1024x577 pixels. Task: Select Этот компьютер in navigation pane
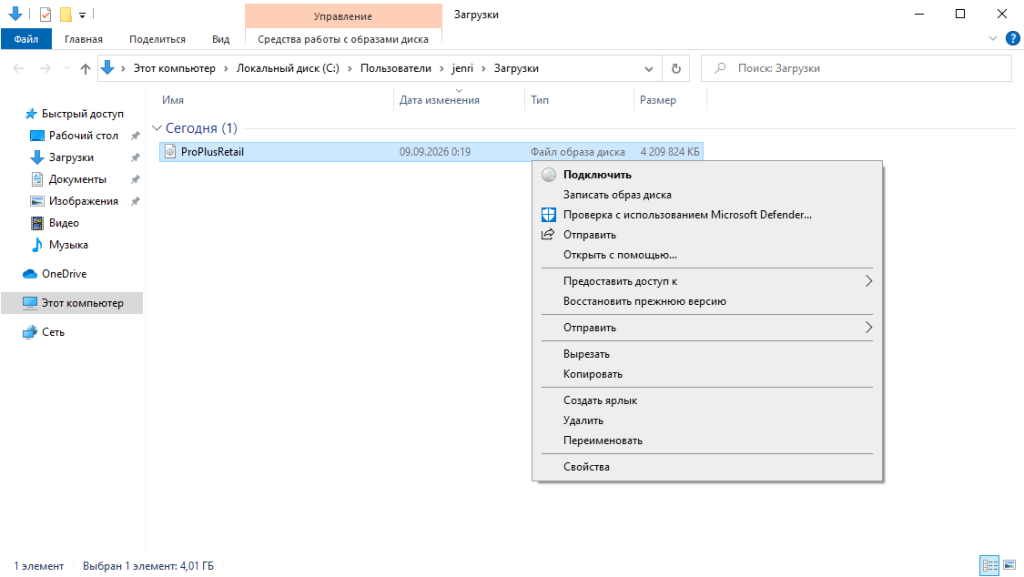point(72,303)
